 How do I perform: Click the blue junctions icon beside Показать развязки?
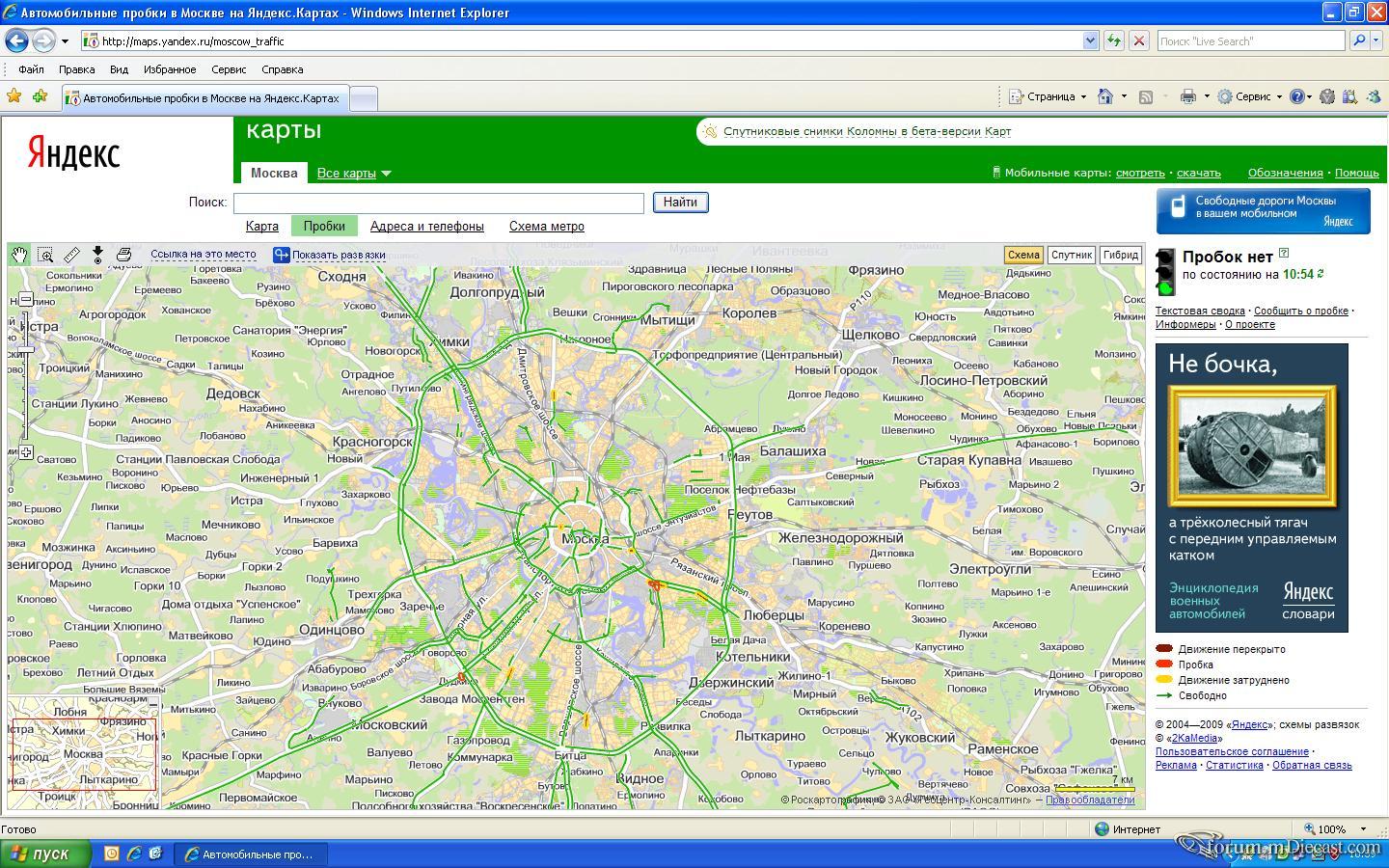click(x=281, y=255)
